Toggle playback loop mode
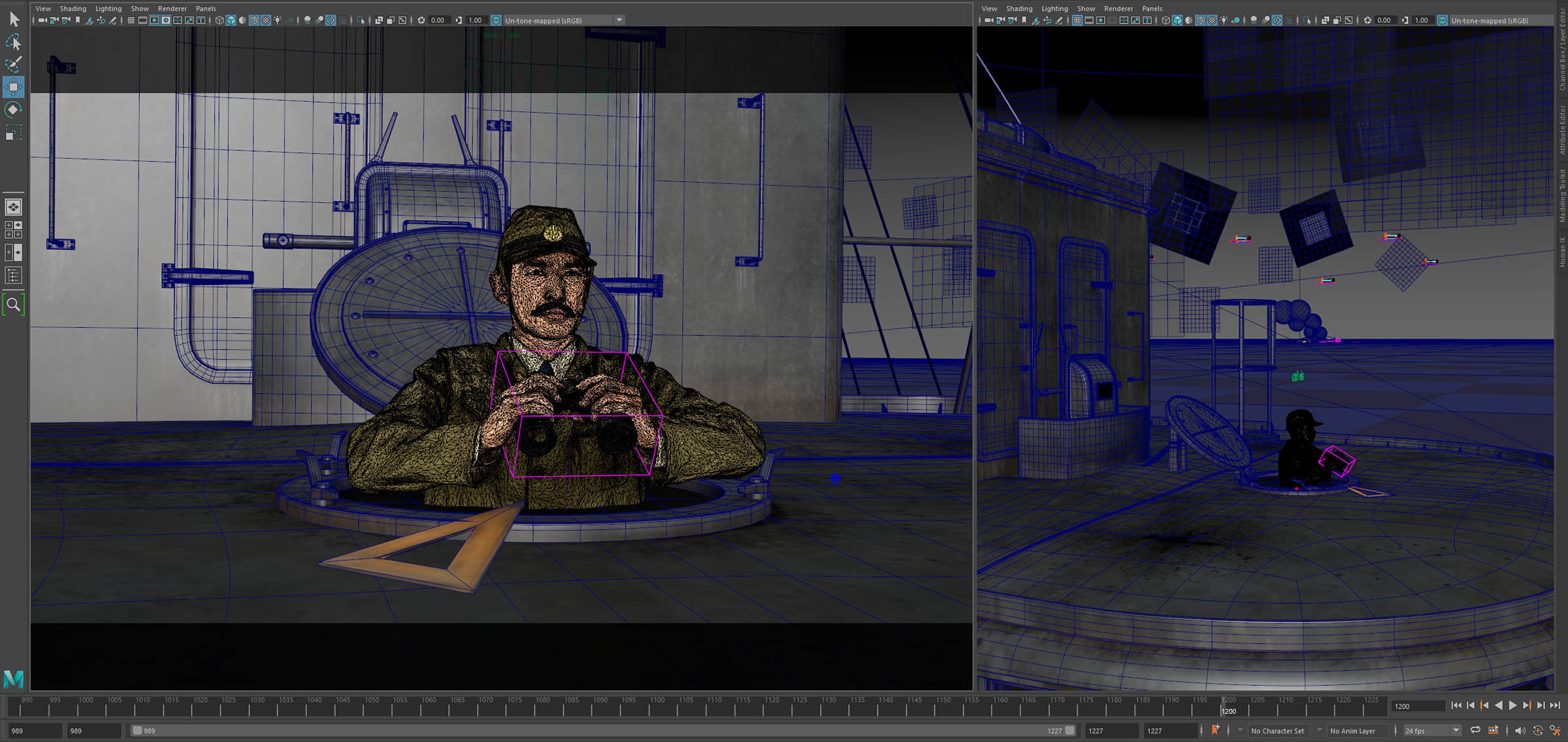 (1475, 730)
